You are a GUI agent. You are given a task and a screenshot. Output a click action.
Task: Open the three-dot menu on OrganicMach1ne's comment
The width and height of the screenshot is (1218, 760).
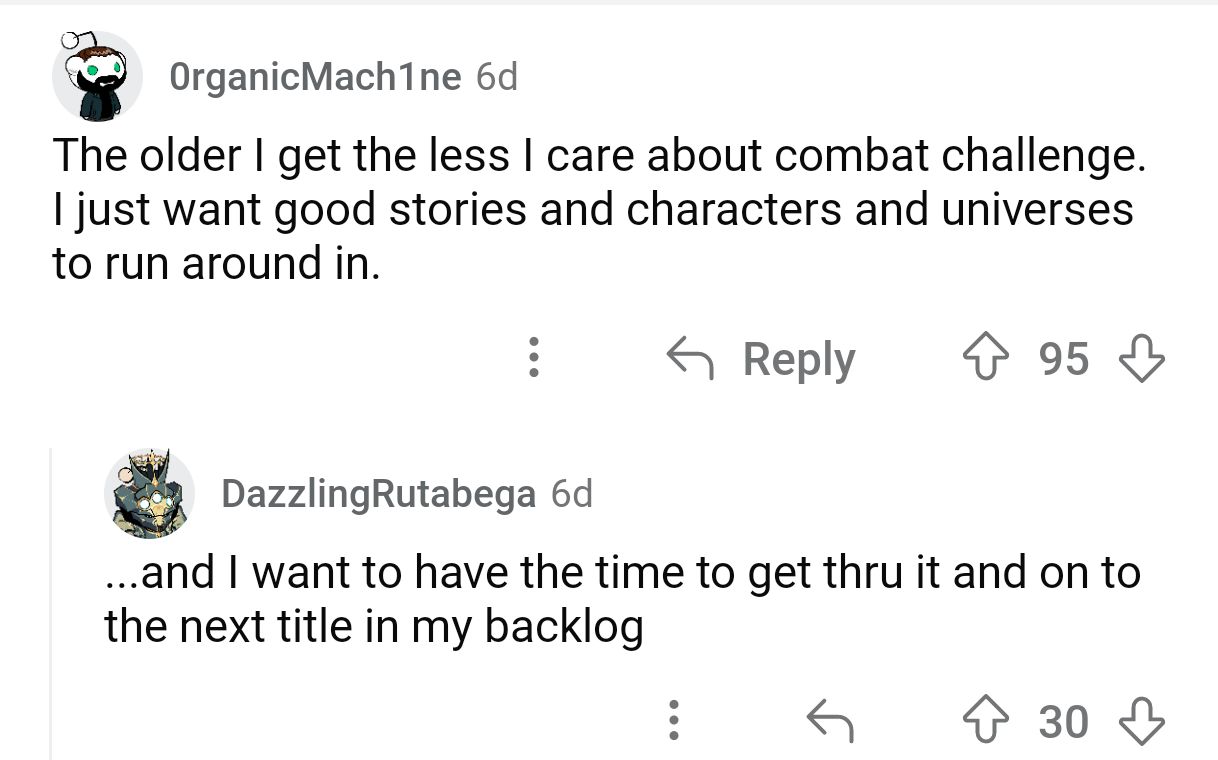coord(535,359)
